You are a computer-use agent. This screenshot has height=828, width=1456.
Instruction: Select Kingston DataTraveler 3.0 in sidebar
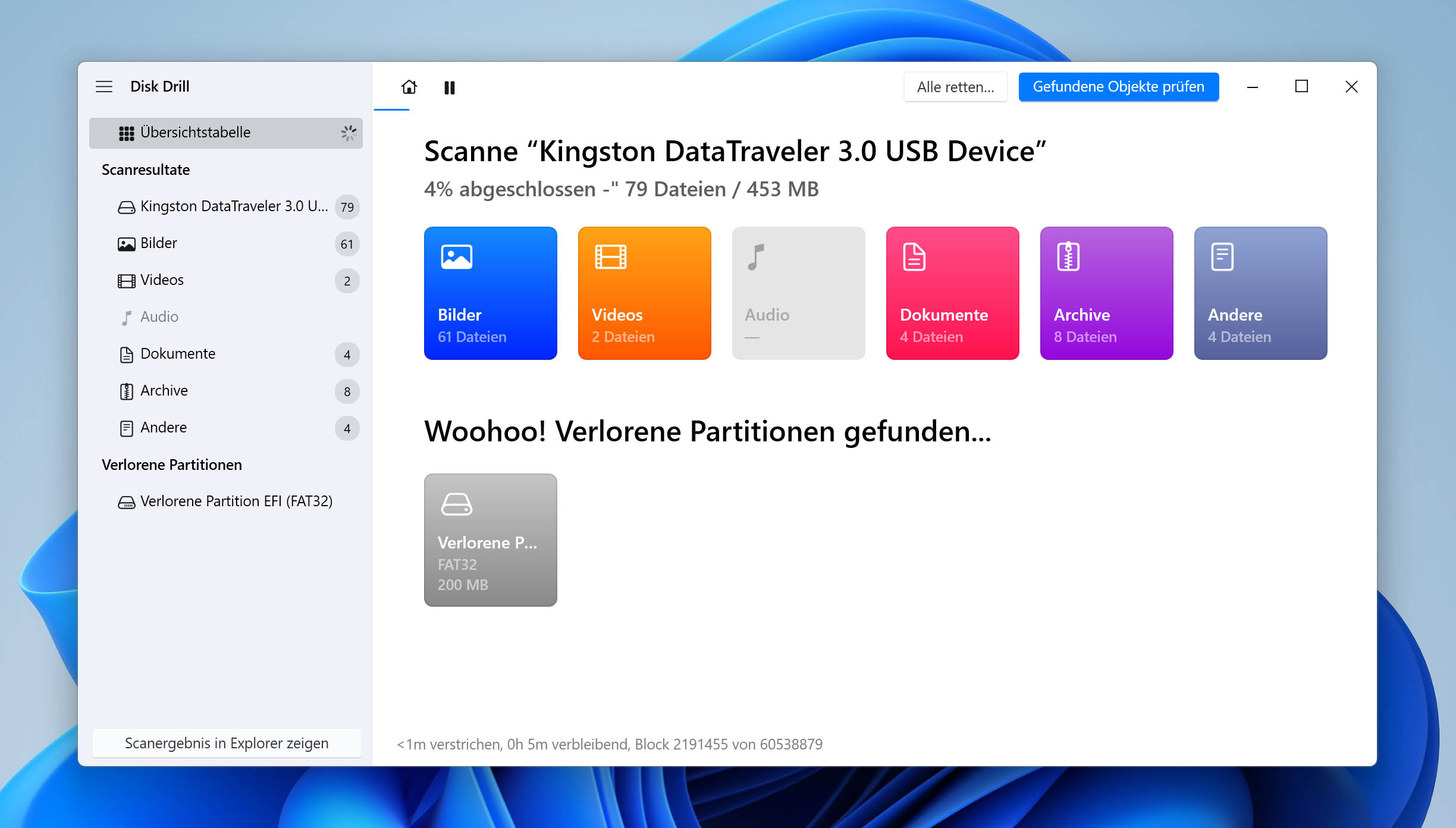[x=226, y=206]
